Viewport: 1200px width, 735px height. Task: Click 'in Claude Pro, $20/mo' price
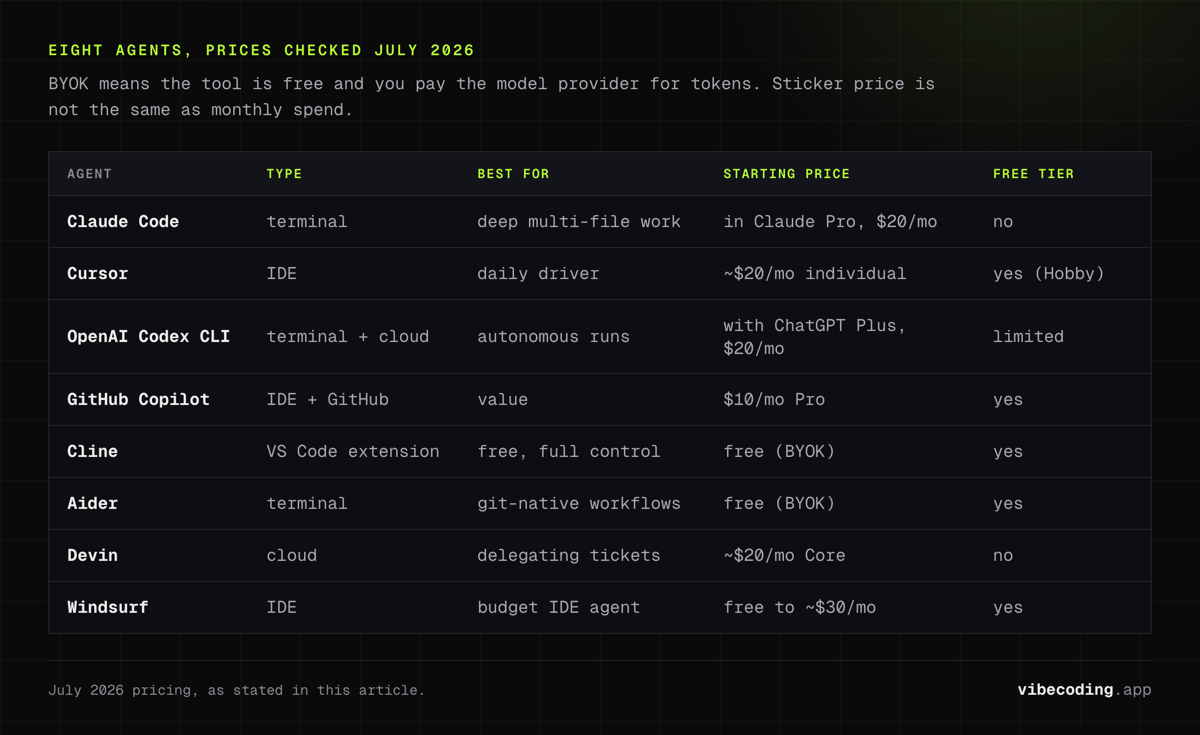coord(830,222)
